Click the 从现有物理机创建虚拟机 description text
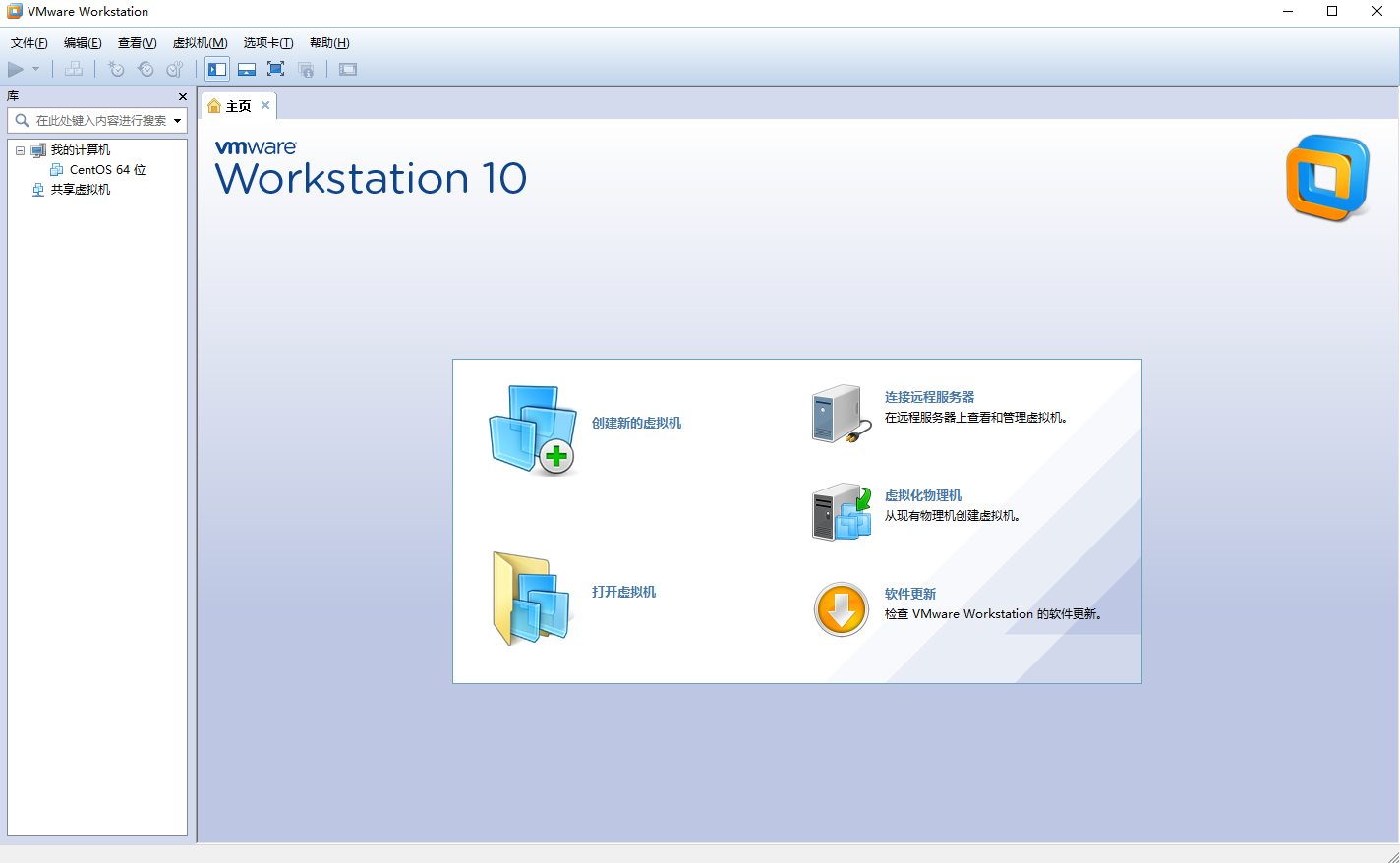Image resolution: width=1400 pixels, height=863 pixels. pyautogui.click(x=952, y=516)
